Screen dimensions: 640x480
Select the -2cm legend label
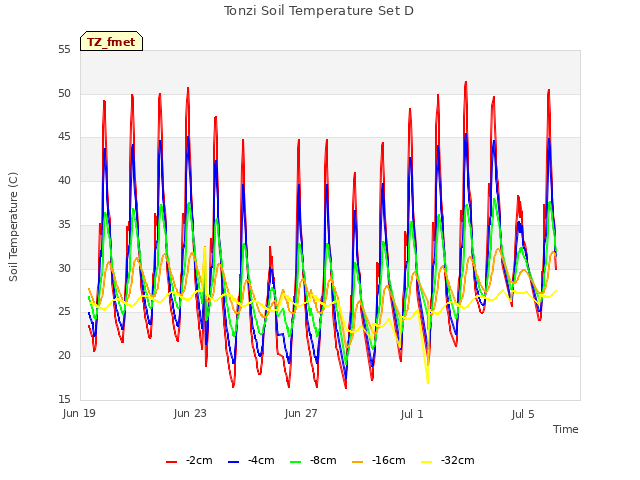pos(199,460)
